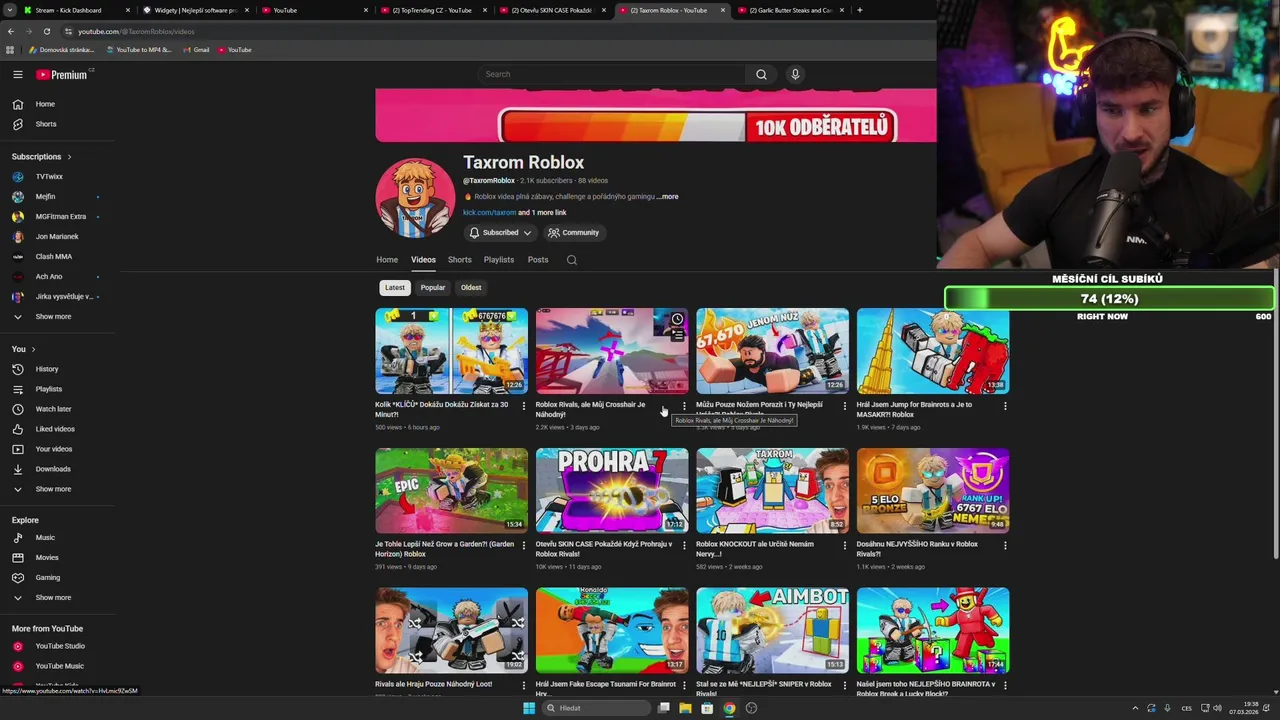Click the YouTube Premium logo
Image resolution: width=1280 pixels, height=720 pixels.
[x=62, y=75]
